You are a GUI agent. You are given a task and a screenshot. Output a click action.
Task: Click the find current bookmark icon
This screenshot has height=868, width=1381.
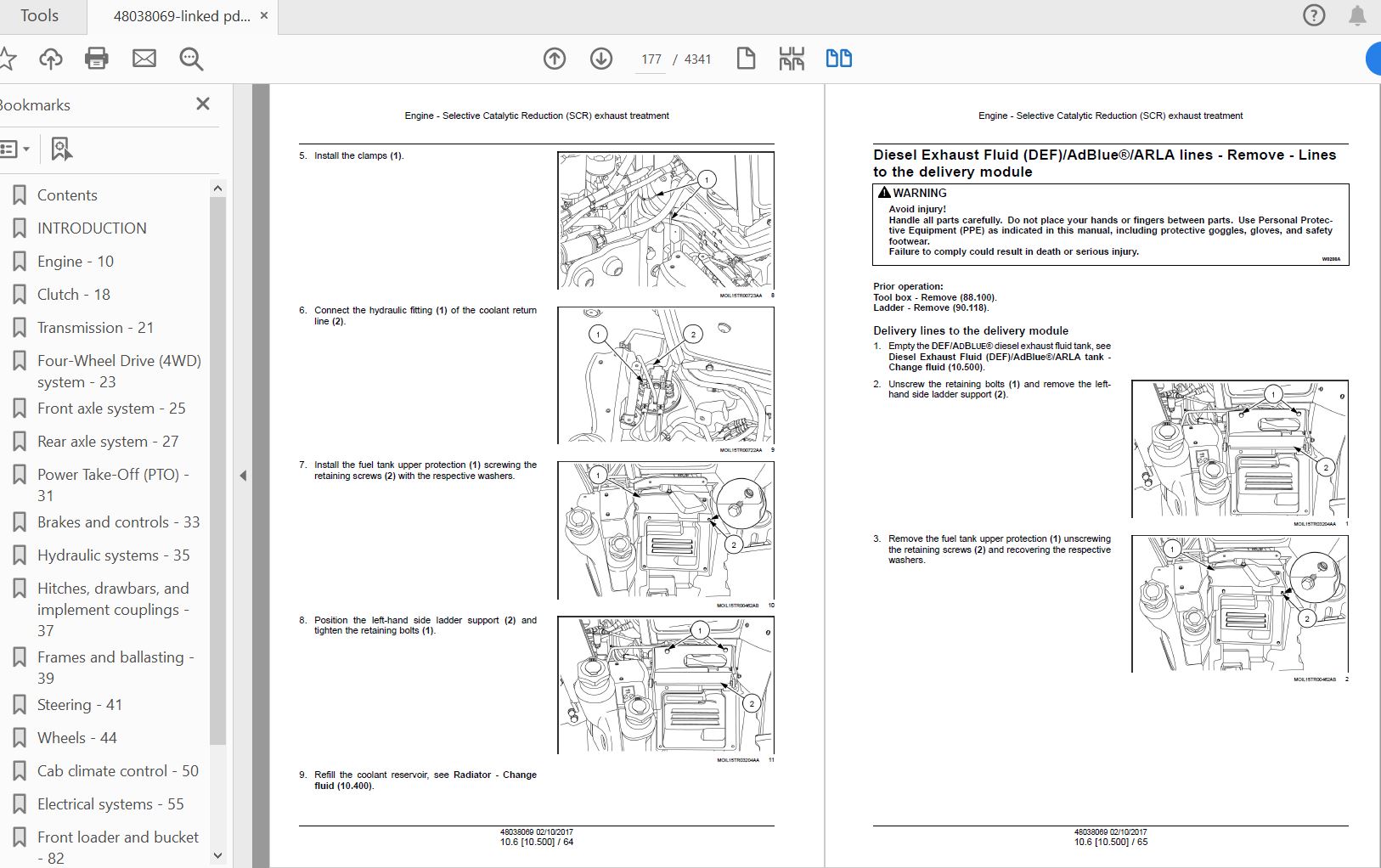(x=61, y=149)
